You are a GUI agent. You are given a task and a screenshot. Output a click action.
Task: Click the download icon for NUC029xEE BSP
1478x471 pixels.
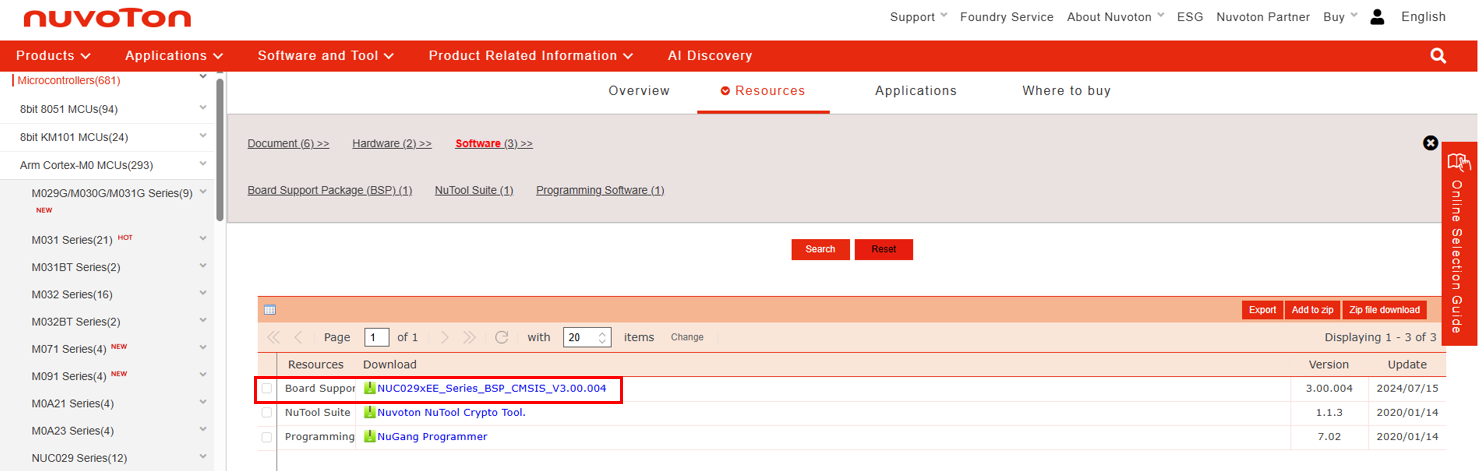point(369,388)
